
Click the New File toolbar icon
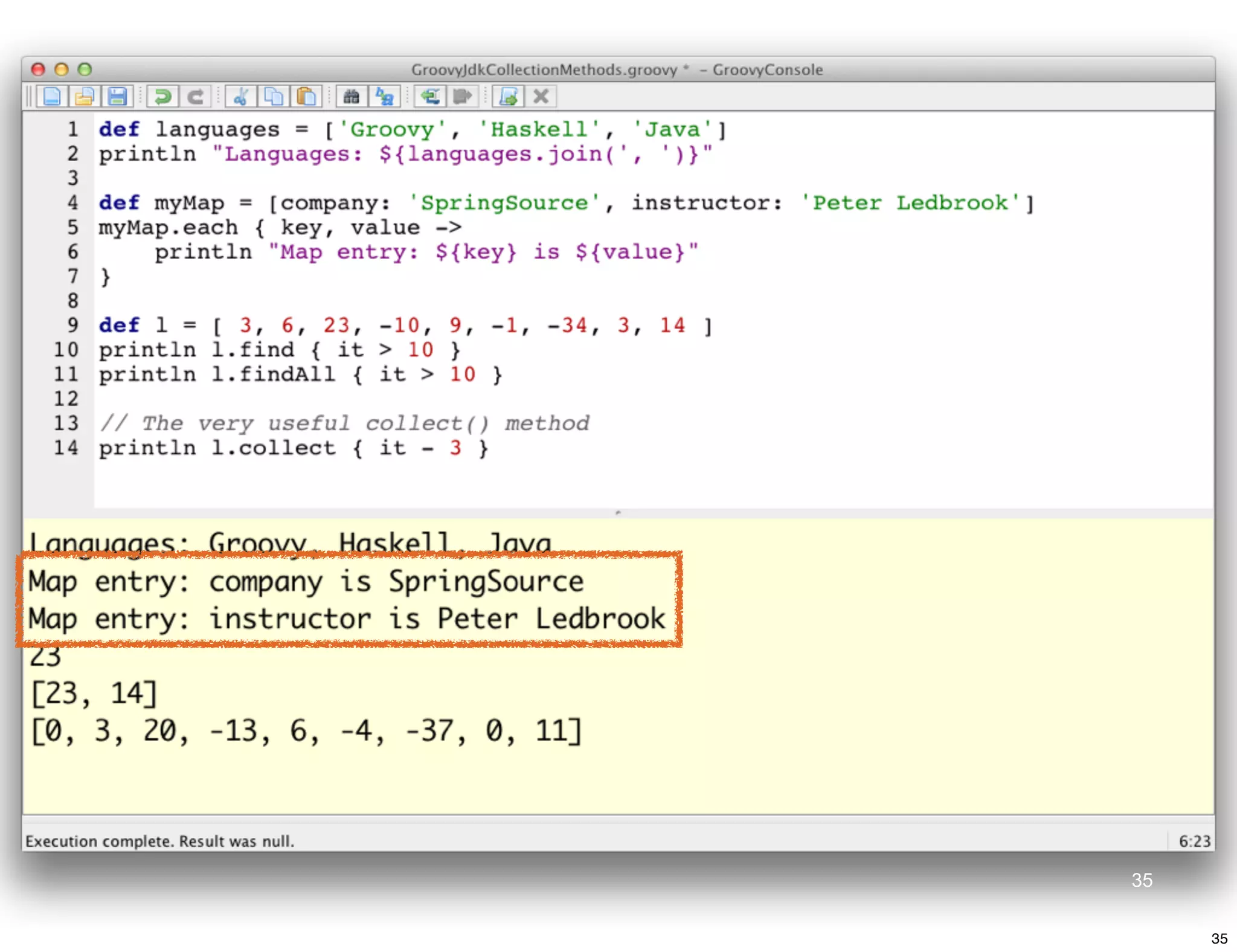[x=52, y=97]
